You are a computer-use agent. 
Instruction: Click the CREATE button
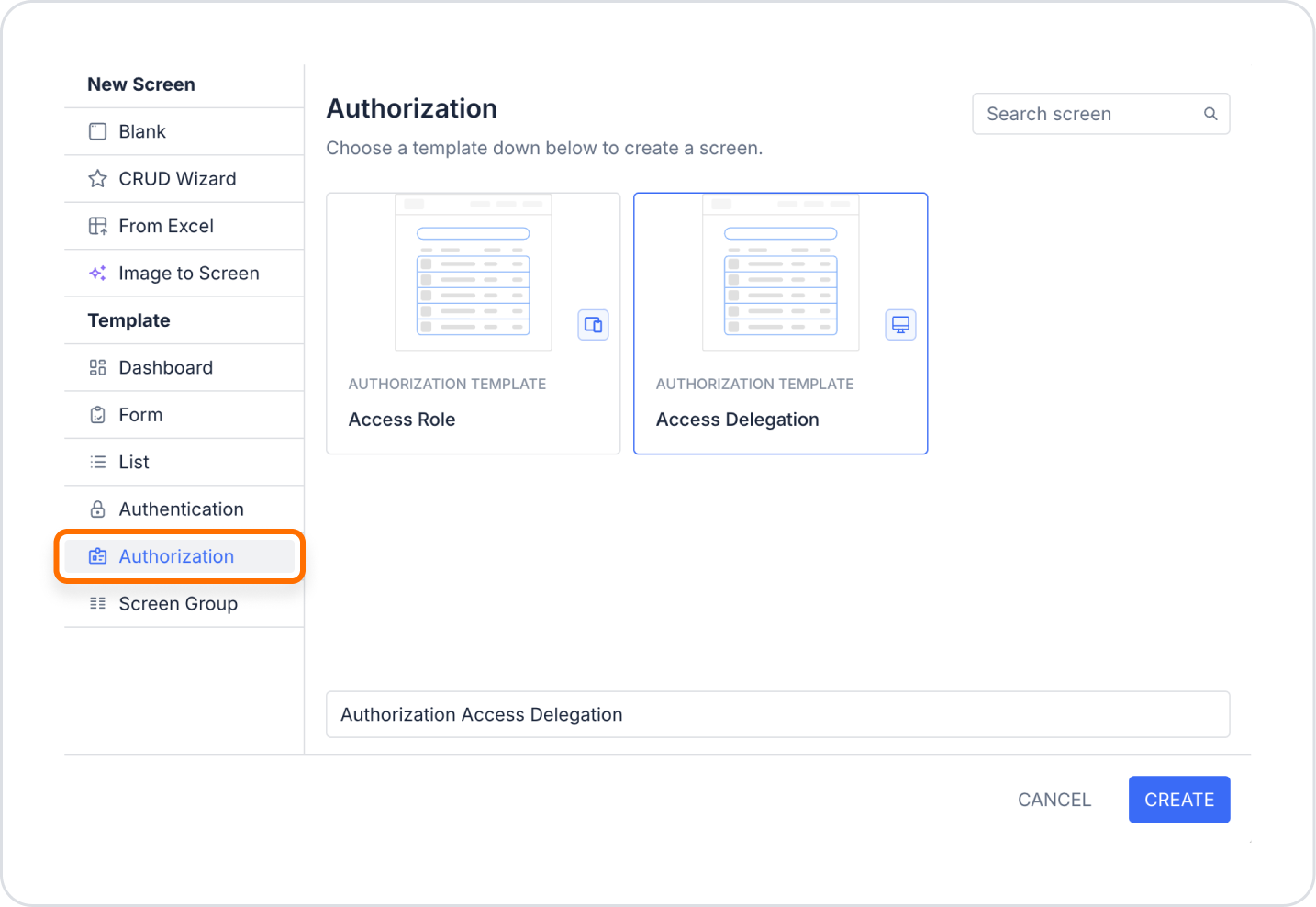(1179, 800)
